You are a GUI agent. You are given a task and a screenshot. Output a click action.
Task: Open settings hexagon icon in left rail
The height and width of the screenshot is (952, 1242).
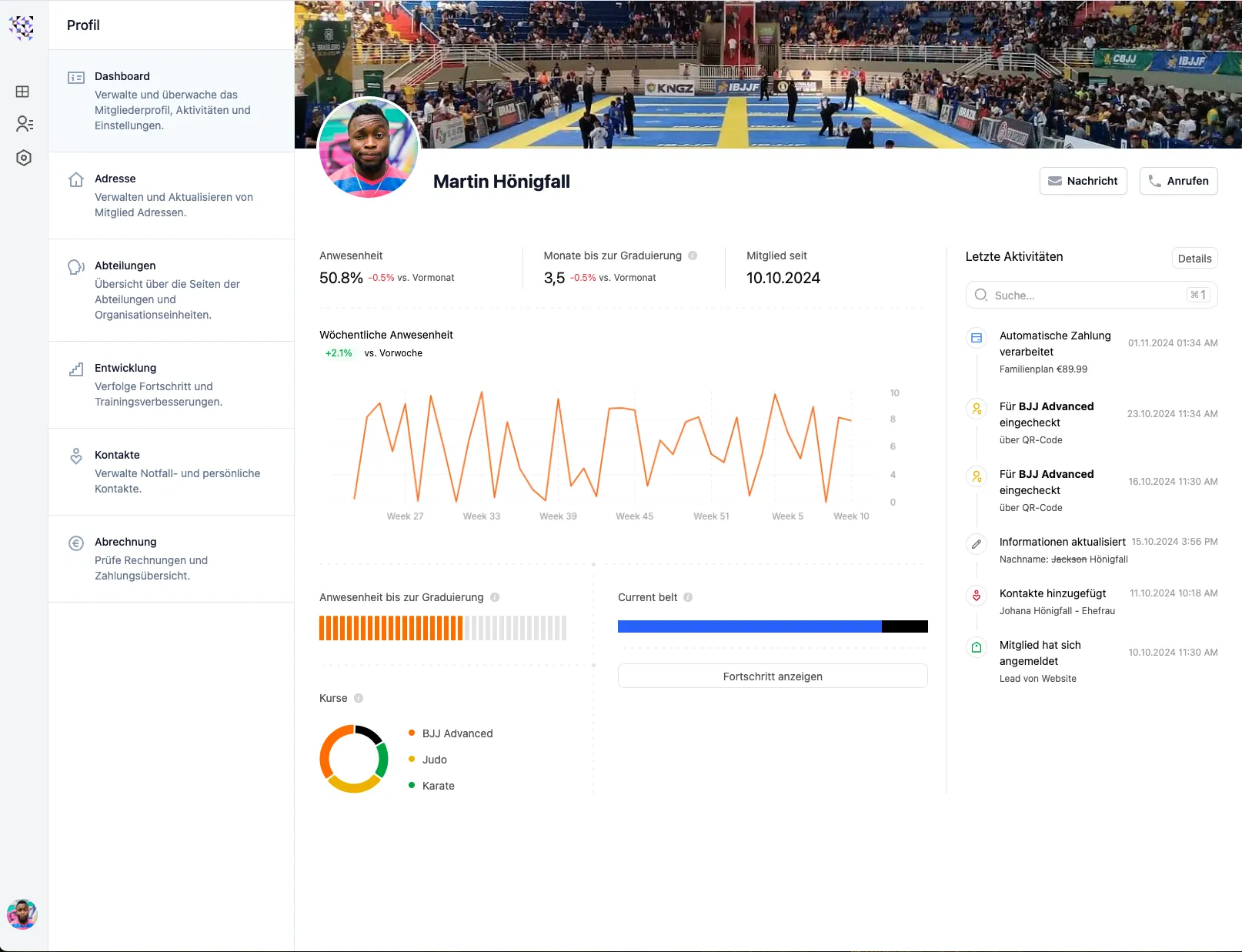tap(24, 158)
